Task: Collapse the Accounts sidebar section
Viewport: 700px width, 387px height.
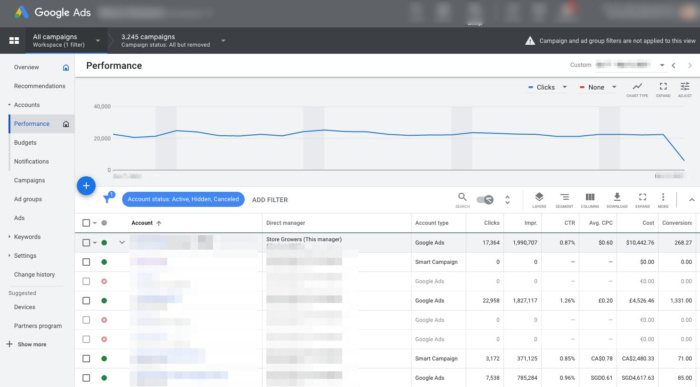Action: [9, 105]
